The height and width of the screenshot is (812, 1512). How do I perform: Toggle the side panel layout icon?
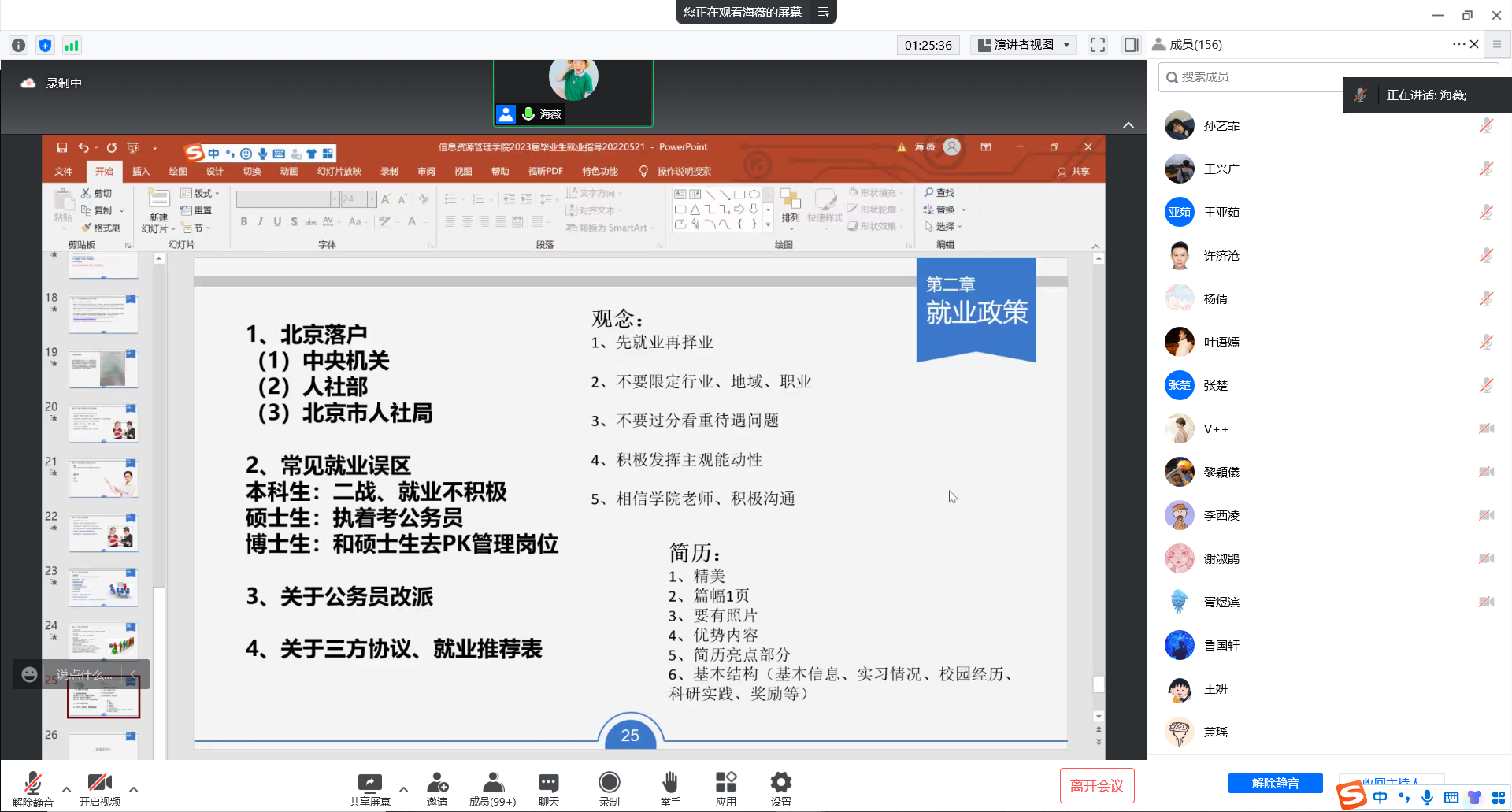[1131, 45]
